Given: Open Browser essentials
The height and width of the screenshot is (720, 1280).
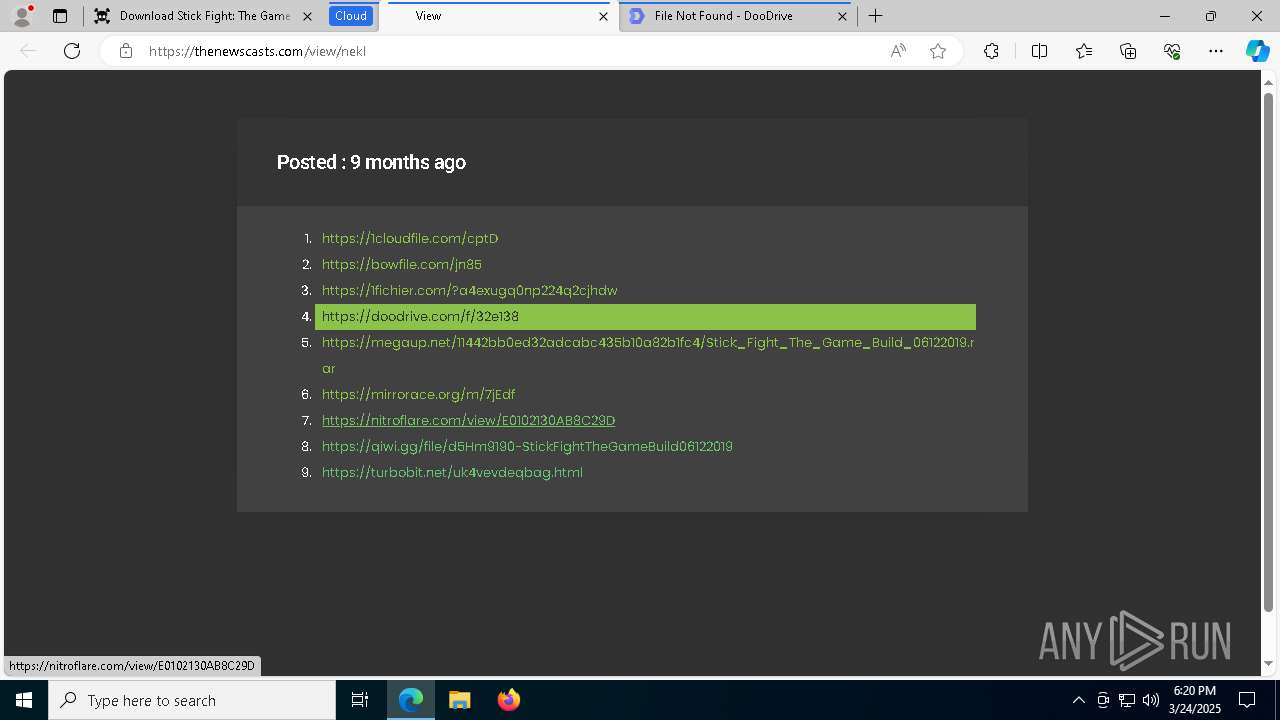Looking at the screenshot, I should pyautogui.click(x=1172, y=51).
